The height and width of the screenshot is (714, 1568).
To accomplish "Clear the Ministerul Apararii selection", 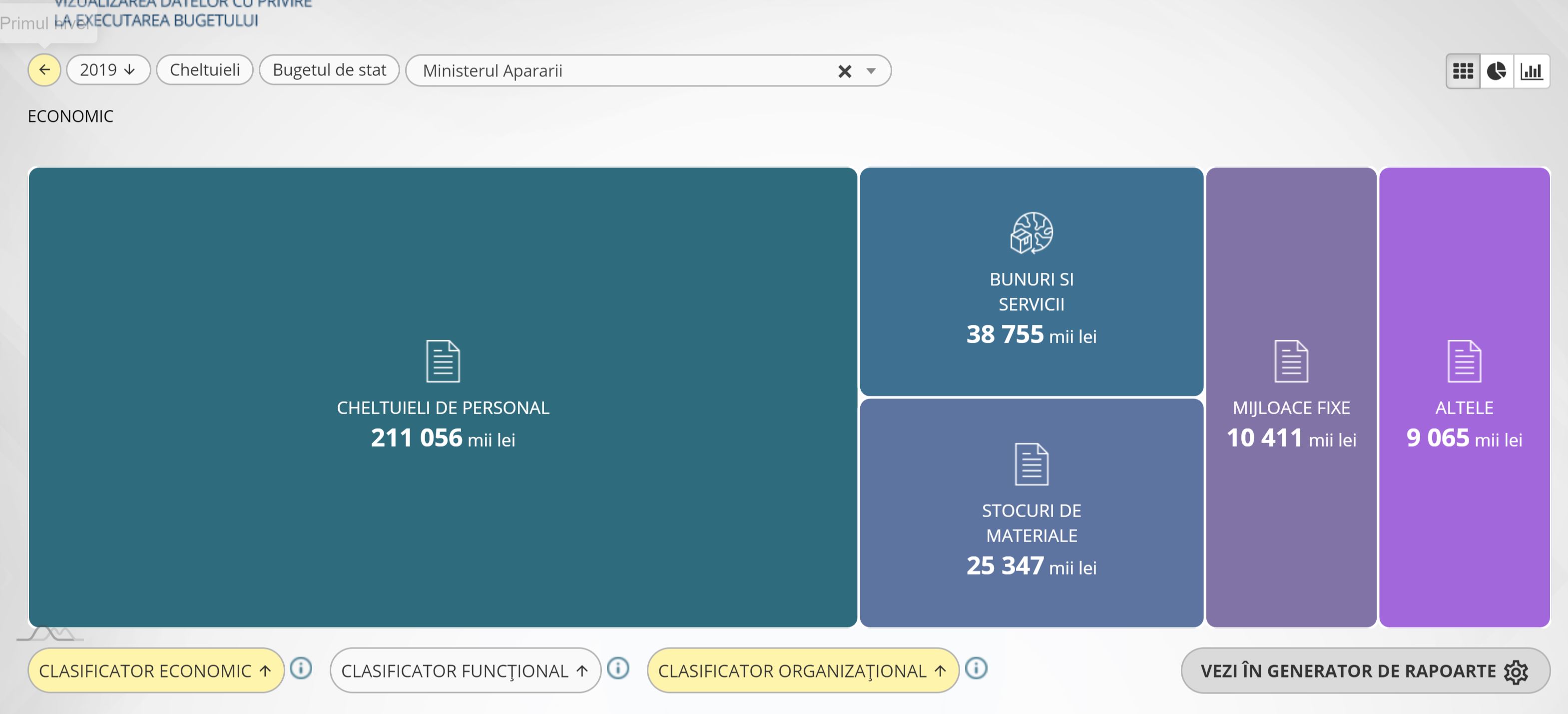I will tap(844, 71).
